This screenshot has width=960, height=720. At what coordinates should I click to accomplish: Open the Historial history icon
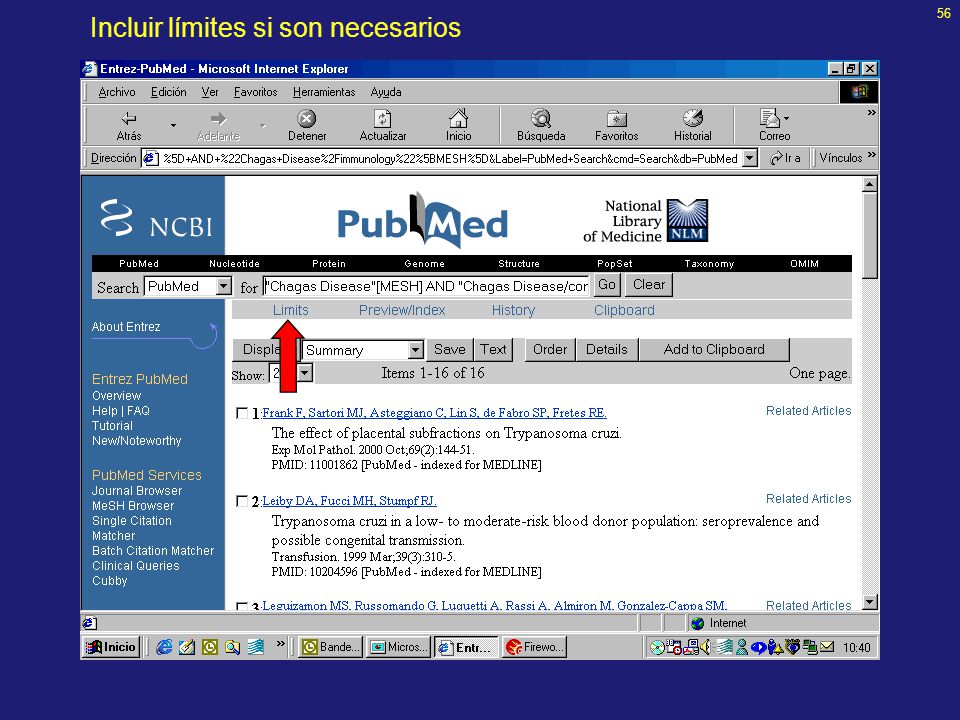(x=692, y=118)
